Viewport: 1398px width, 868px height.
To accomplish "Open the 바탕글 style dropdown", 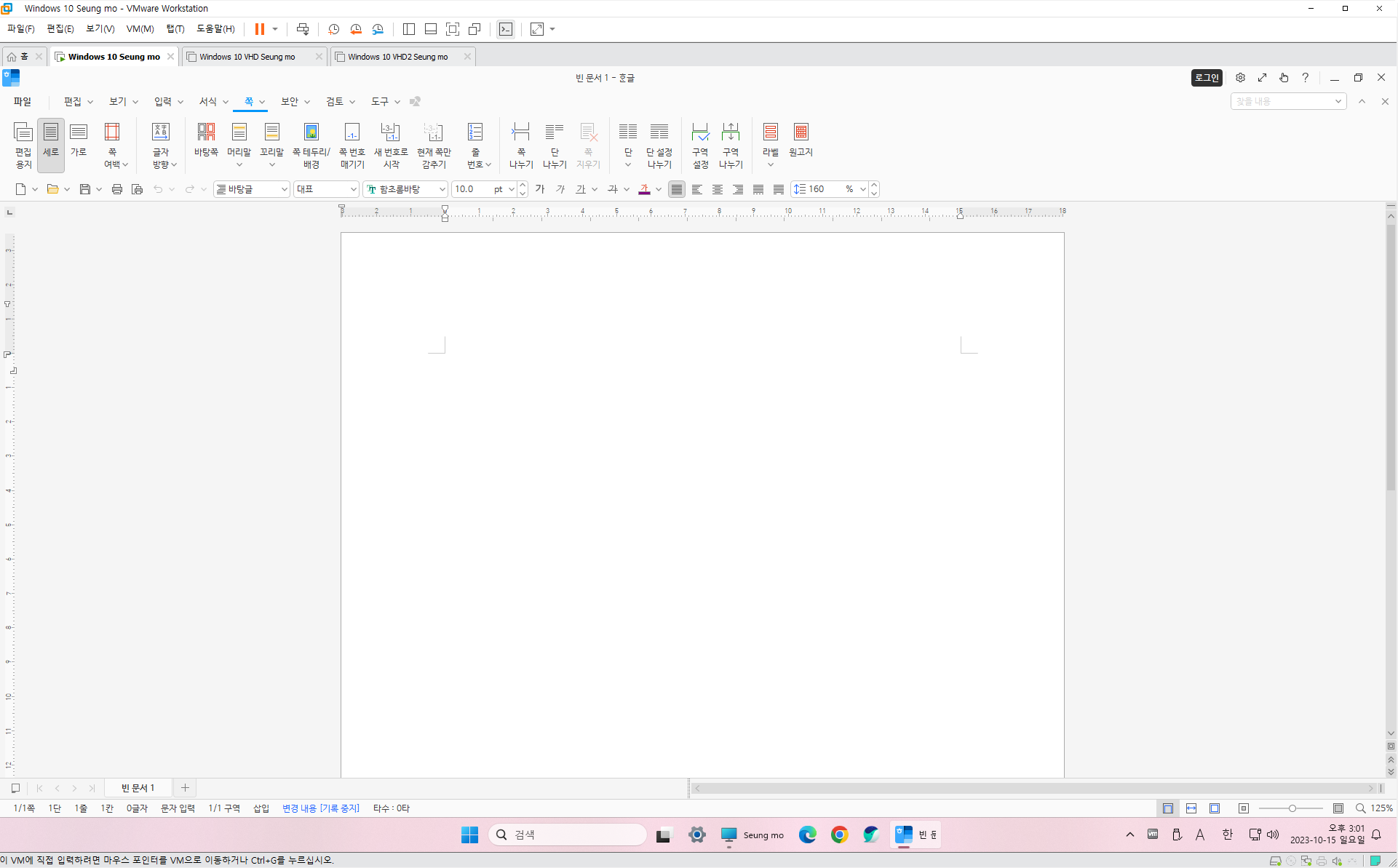I will click(284, 189).
